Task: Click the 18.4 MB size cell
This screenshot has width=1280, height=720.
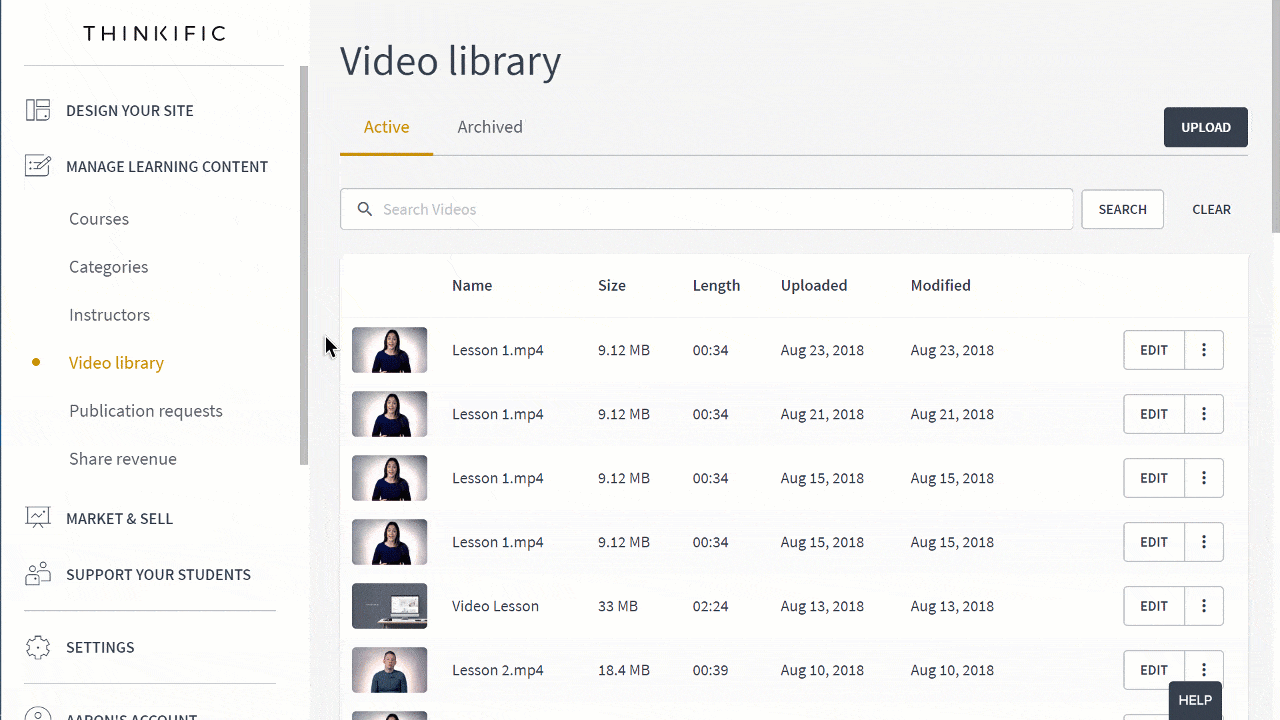Action: 624,670
